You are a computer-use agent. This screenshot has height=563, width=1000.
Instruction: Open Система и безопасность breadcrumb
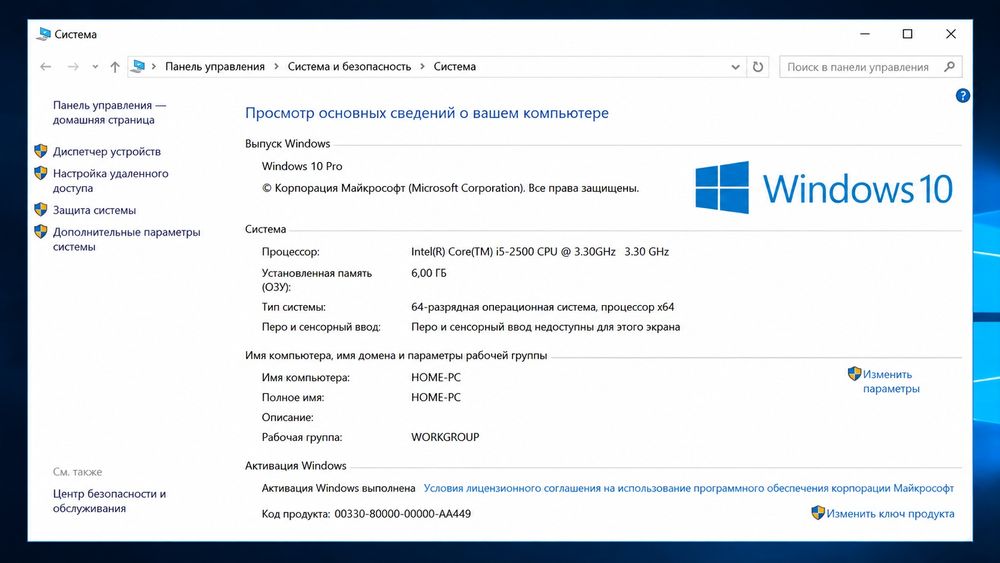point(349,66)
